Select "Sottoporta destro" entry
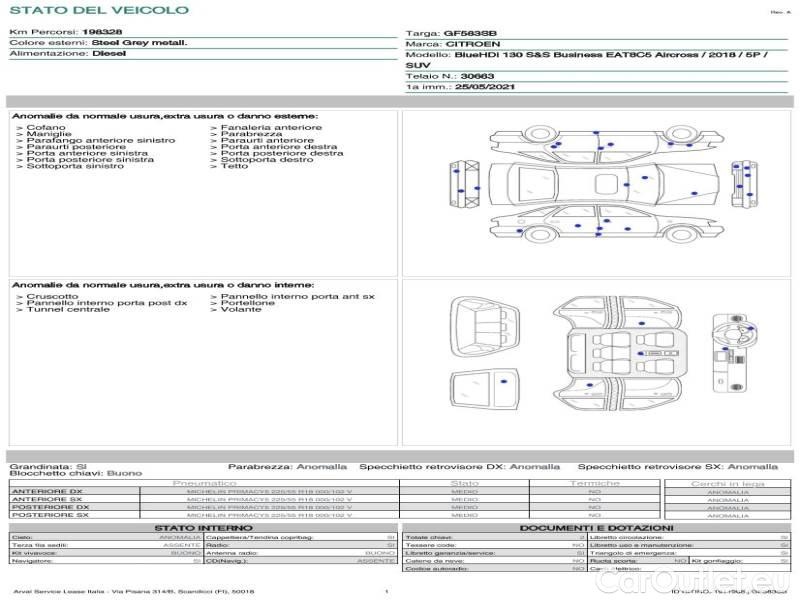This screenshot has width=800, height=600. pyautogui.click(x=267, y=160)
